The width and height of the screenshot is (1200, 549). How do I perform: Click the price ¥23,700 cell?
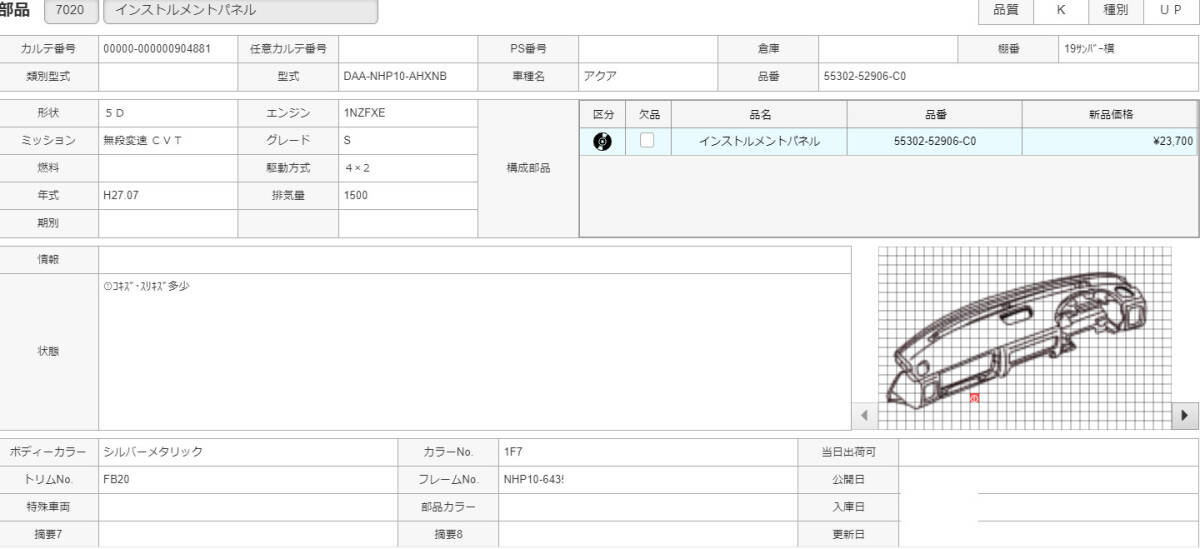tap(1110, 142)
